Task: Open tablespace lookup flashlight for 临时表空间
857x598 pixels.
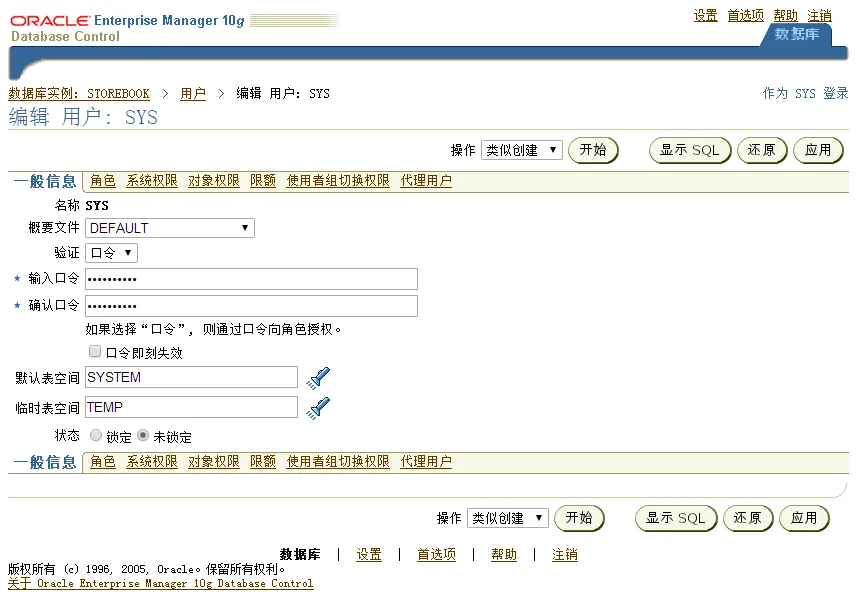Action: point(318,408)
